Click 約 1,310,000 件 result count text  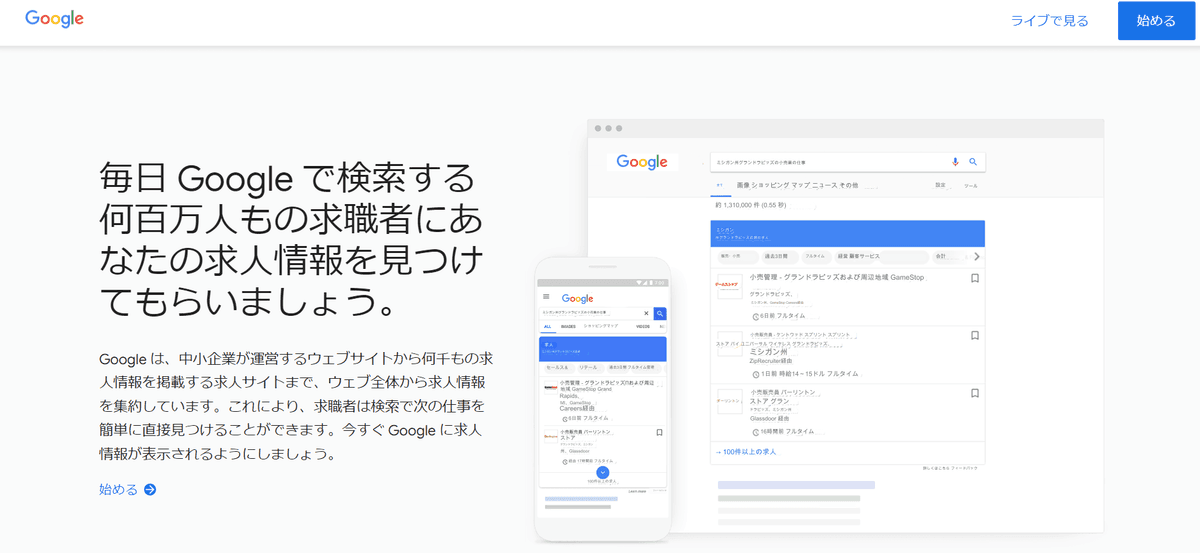click(752, 206)
